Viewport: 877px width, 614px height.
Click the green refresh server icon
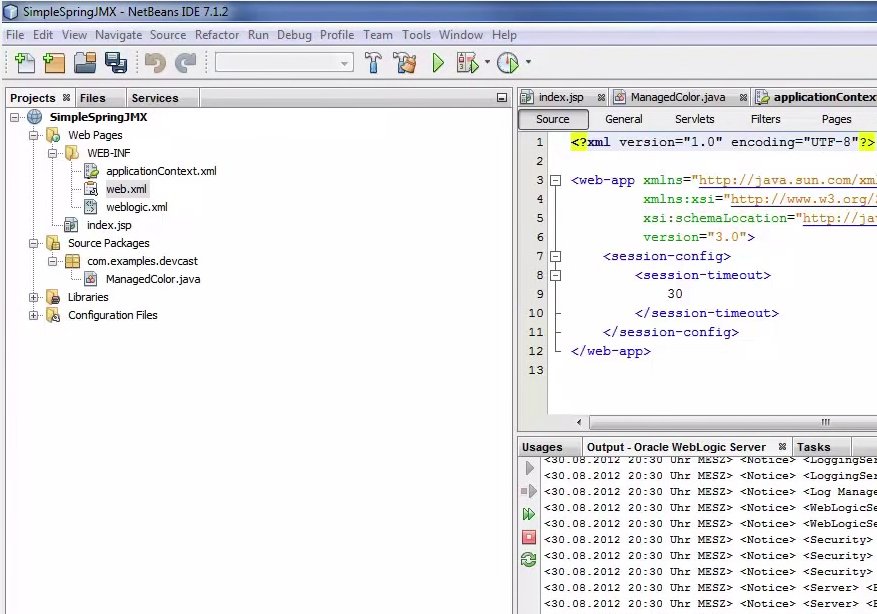529,559
